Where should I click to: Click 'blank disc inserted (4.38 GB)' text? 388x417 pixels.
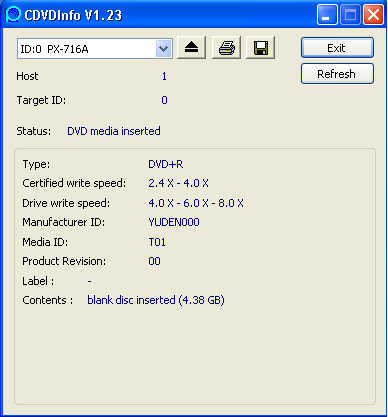click(156, 300)
